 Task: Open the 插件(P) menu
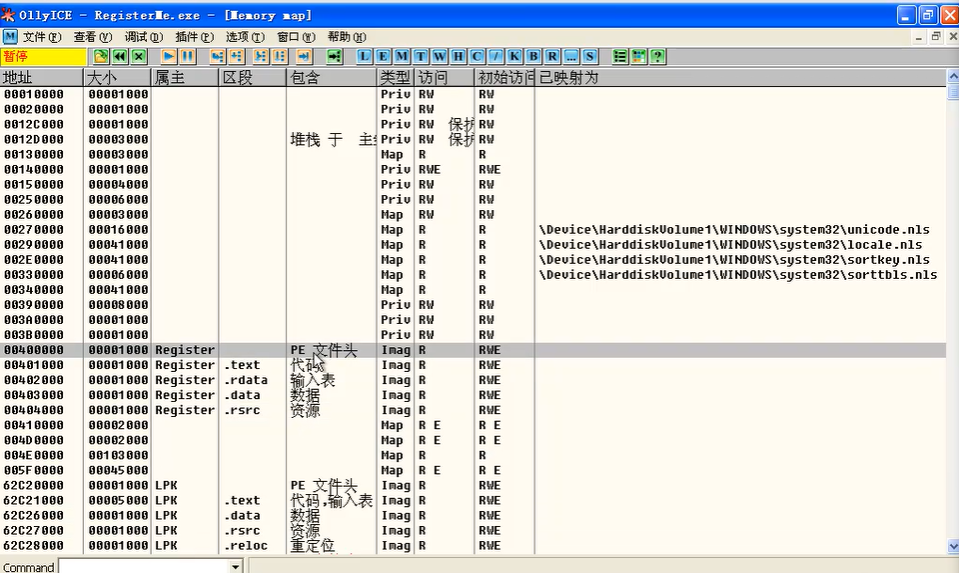194,37
